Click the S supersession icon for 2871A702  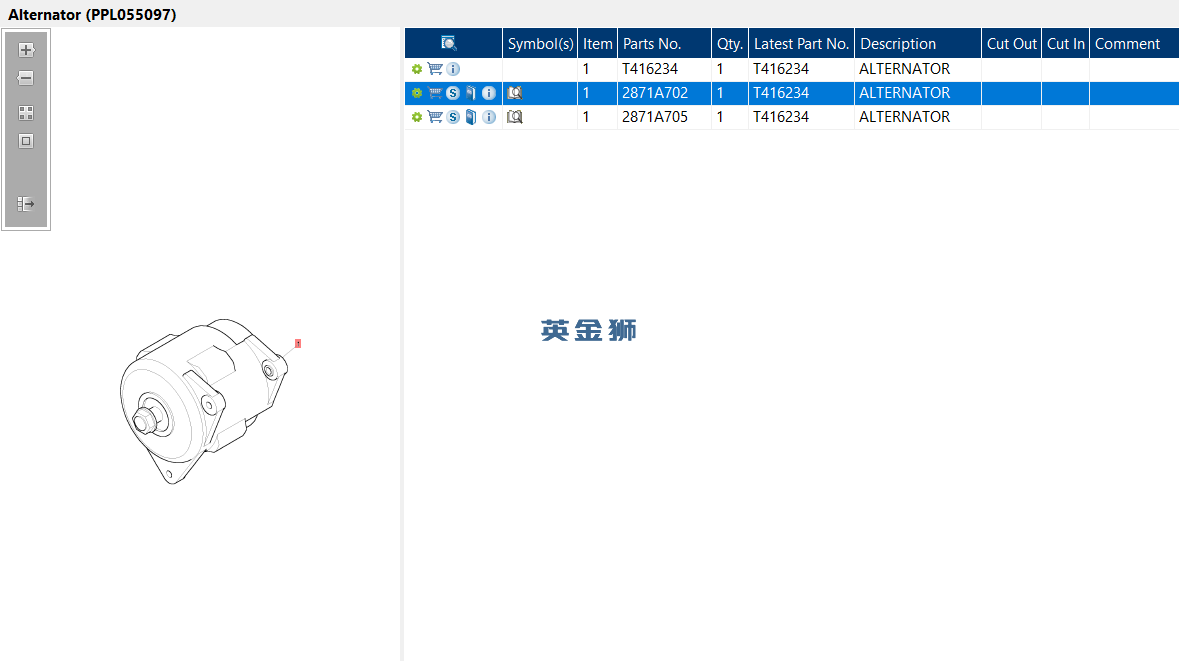tap(453, 93)
